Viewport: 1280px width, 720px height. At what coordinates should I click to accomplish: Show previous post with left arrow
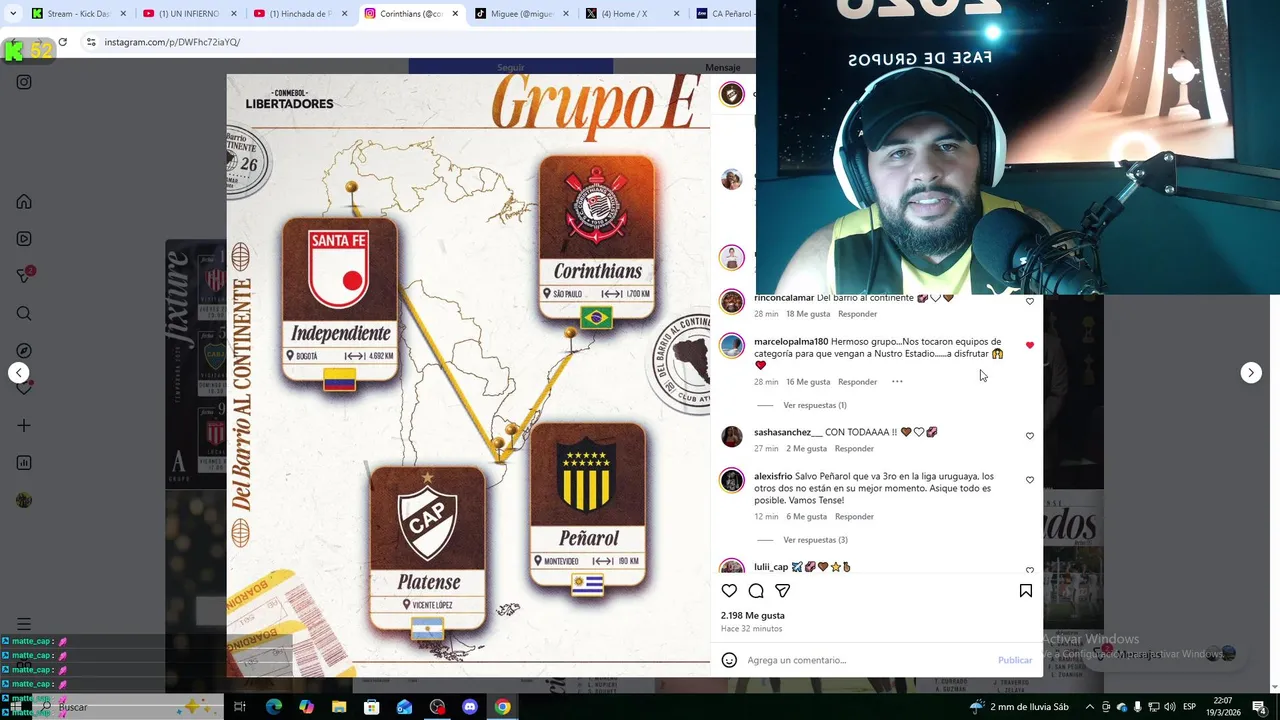[19, 373]
